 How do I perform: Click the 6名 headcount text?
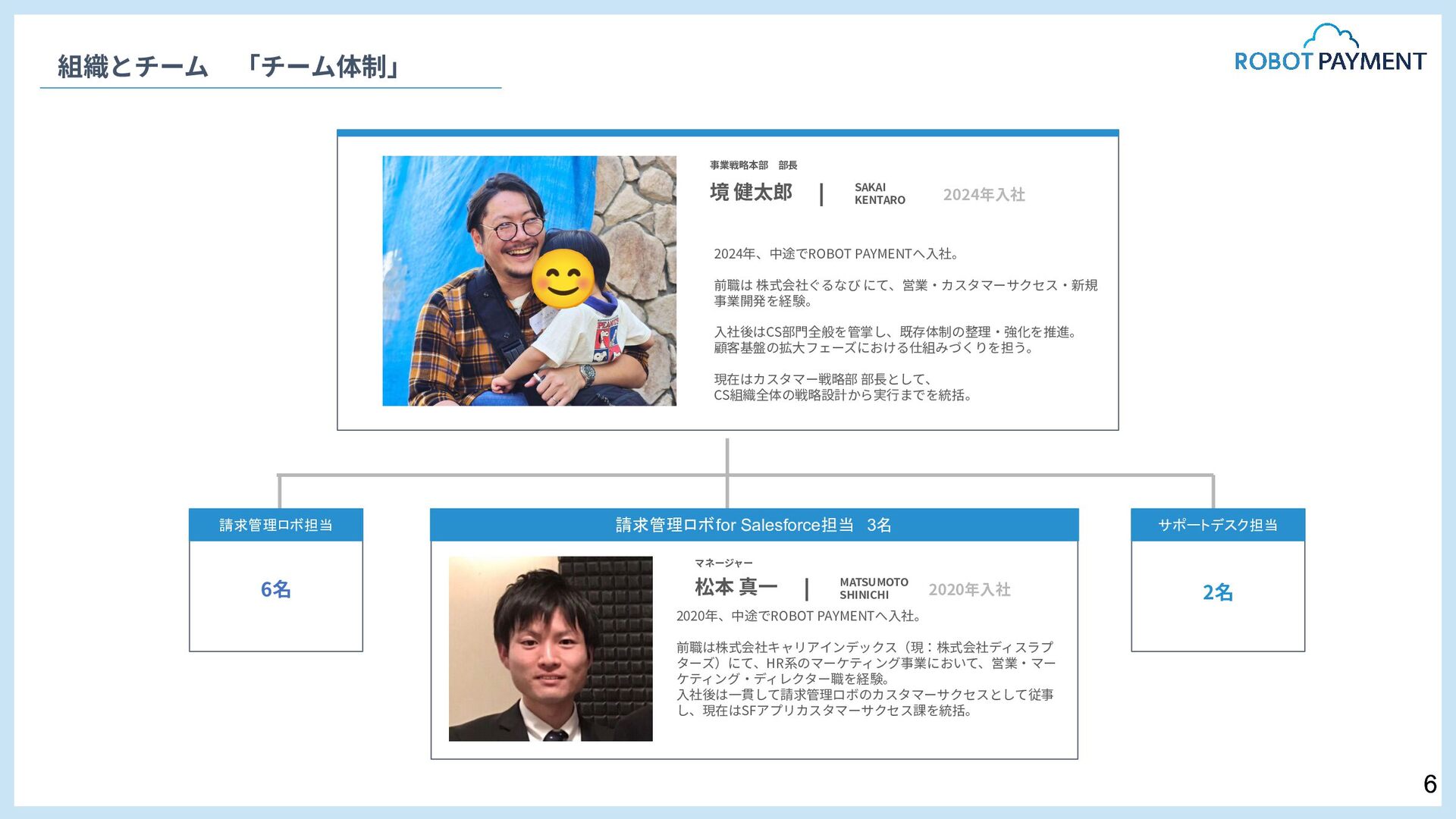(275, 589)
